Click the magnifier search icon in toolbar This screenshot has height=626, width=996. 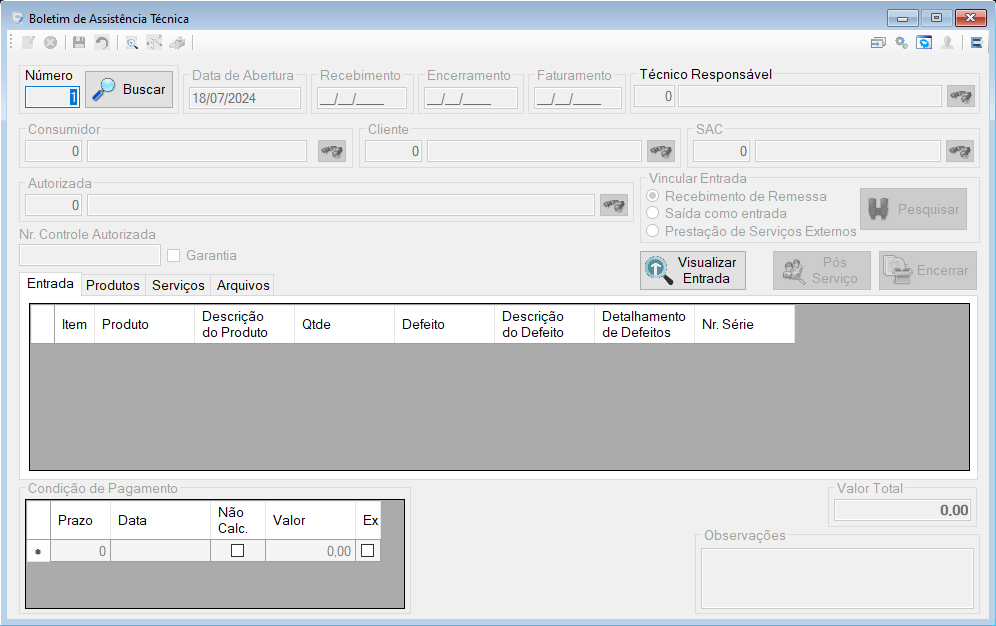131,43
